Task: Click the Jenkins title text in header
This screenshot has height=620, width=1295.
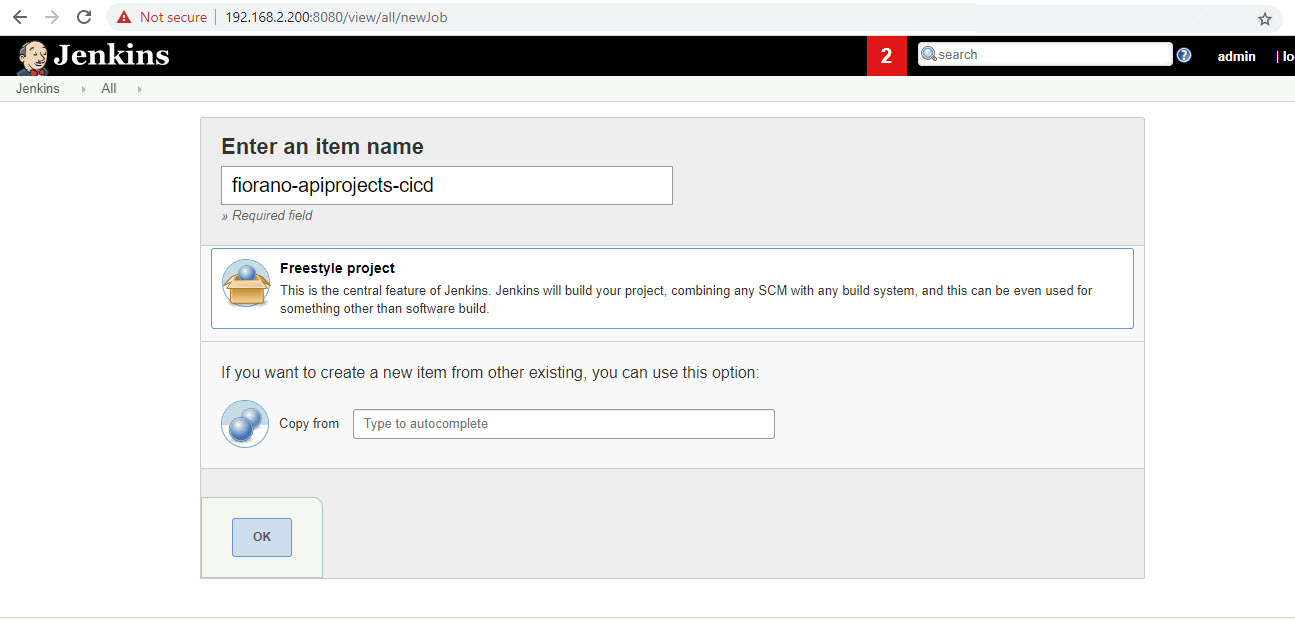Action: point(112,55)
